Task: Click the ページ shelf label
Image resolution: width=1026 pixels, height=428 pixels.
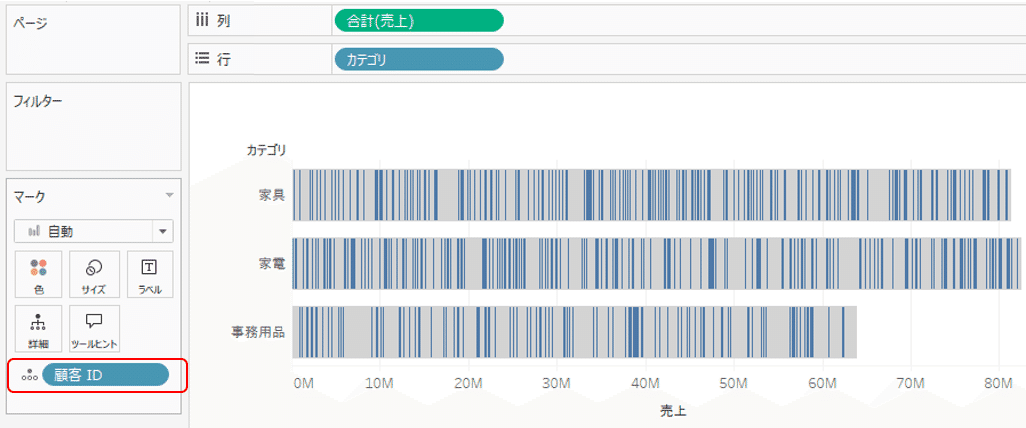Action: (30, 22)
